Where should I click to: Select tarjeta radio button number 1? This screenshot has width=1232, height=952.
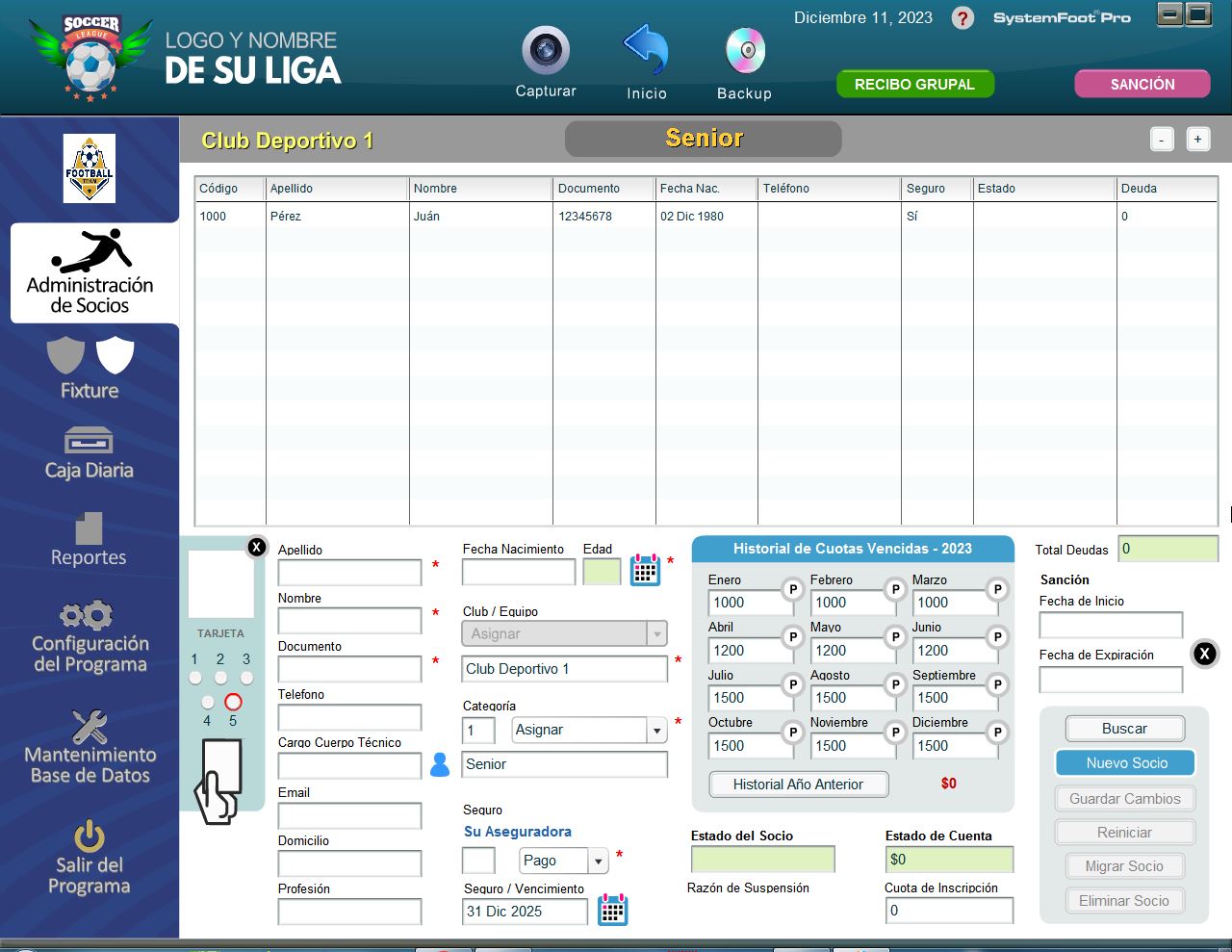click(x=195, y=678)
